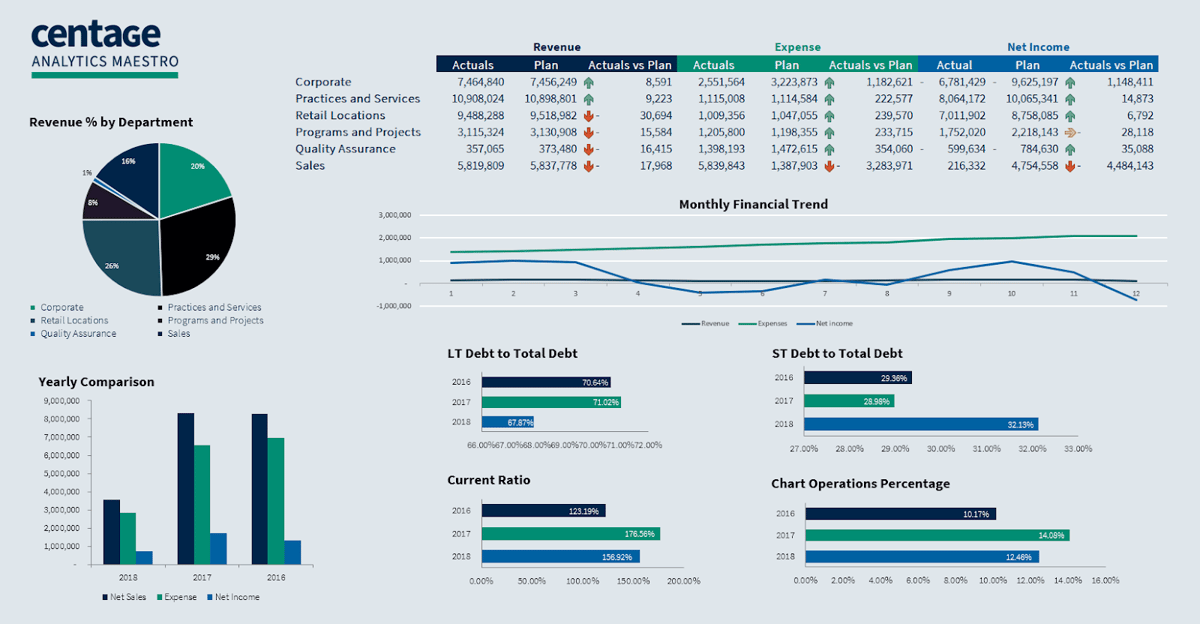This screenshot has width=1200, height=624.
Task: Select the 2018 bar in ST Debt to Total Debt
Action: point(920,424)
